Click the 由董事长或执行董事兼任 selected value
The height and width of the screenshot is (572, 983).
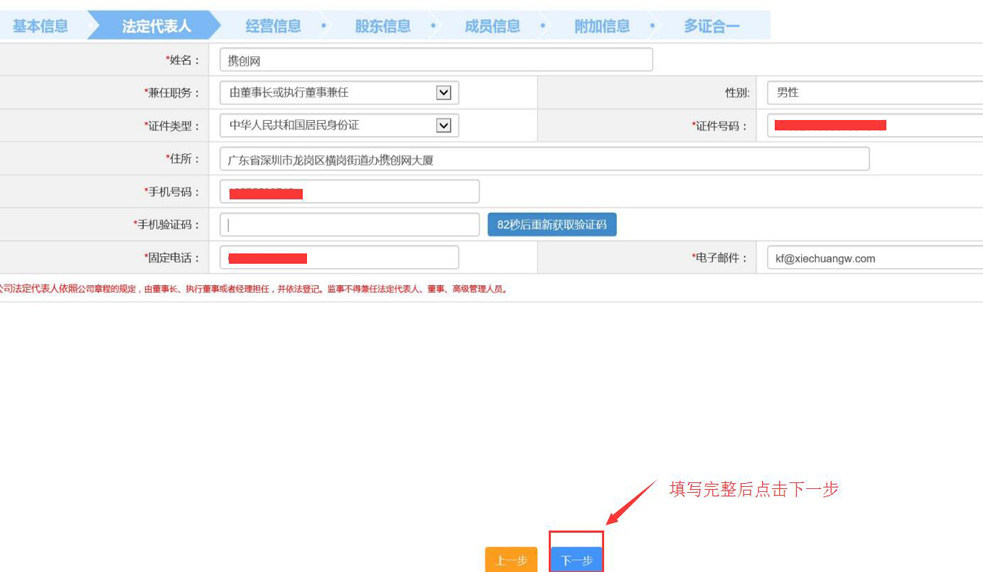point(289,93)
